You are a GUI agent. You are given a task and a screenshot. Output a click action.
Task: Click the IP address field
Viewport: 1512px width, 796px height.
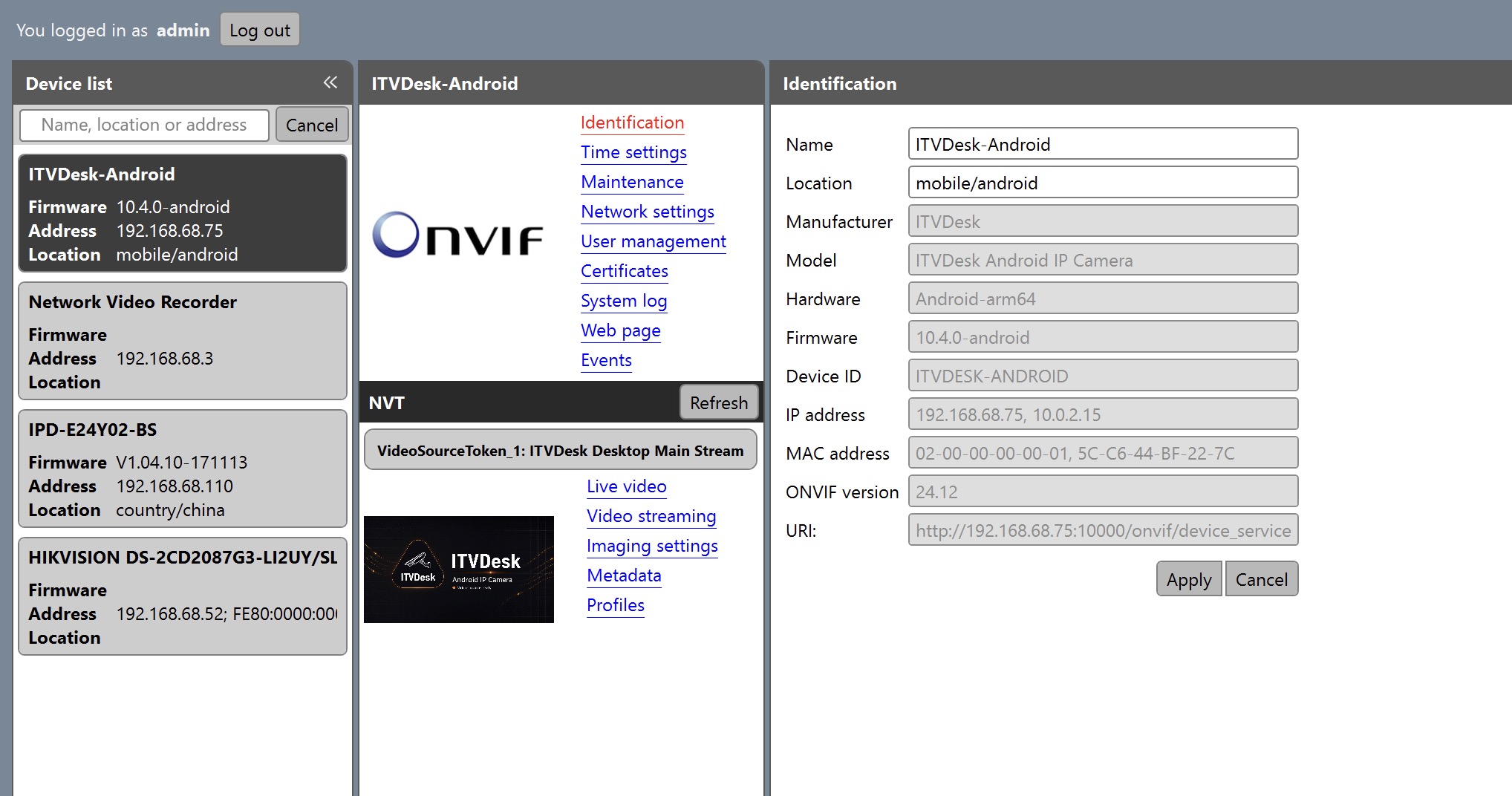pos(1103,414)
